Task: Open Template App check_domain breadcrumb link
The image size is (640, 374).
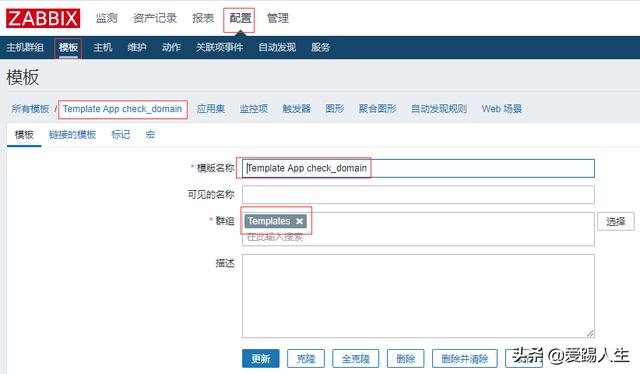Action: tap(122, 109)
